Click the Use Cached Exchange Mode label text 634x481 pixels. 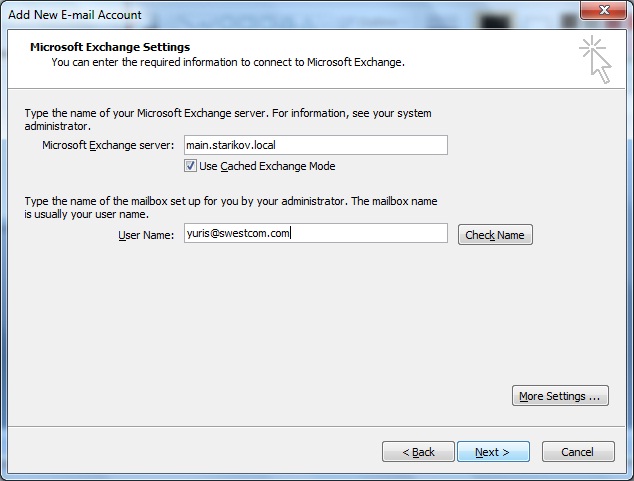pyautogui.click(x=267, y=166)
